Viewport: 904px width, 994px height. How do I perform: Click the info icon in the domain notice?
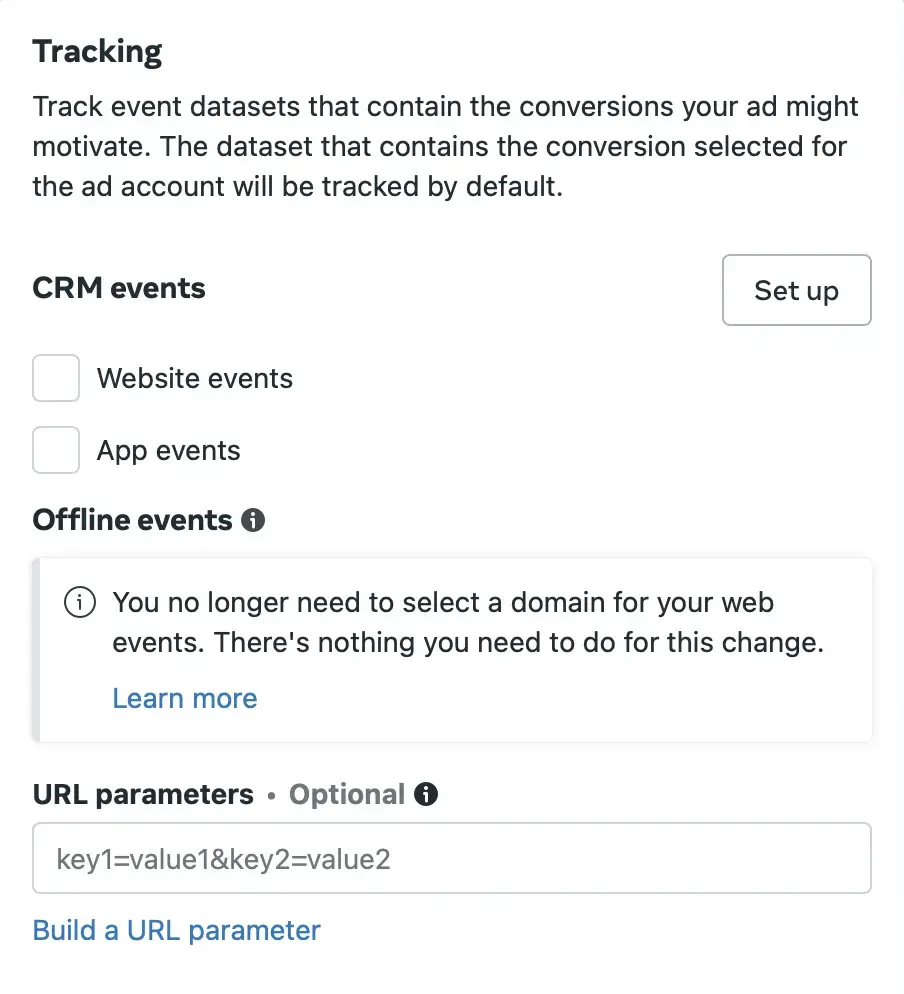click(x=79, y=603)
